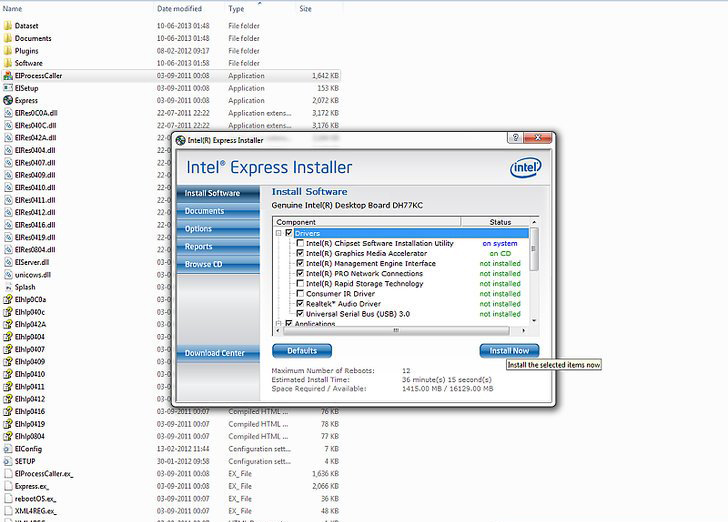728x522 pixels.
Task: Click the EIRes0404.dll file icon
Action: [8, 150]
